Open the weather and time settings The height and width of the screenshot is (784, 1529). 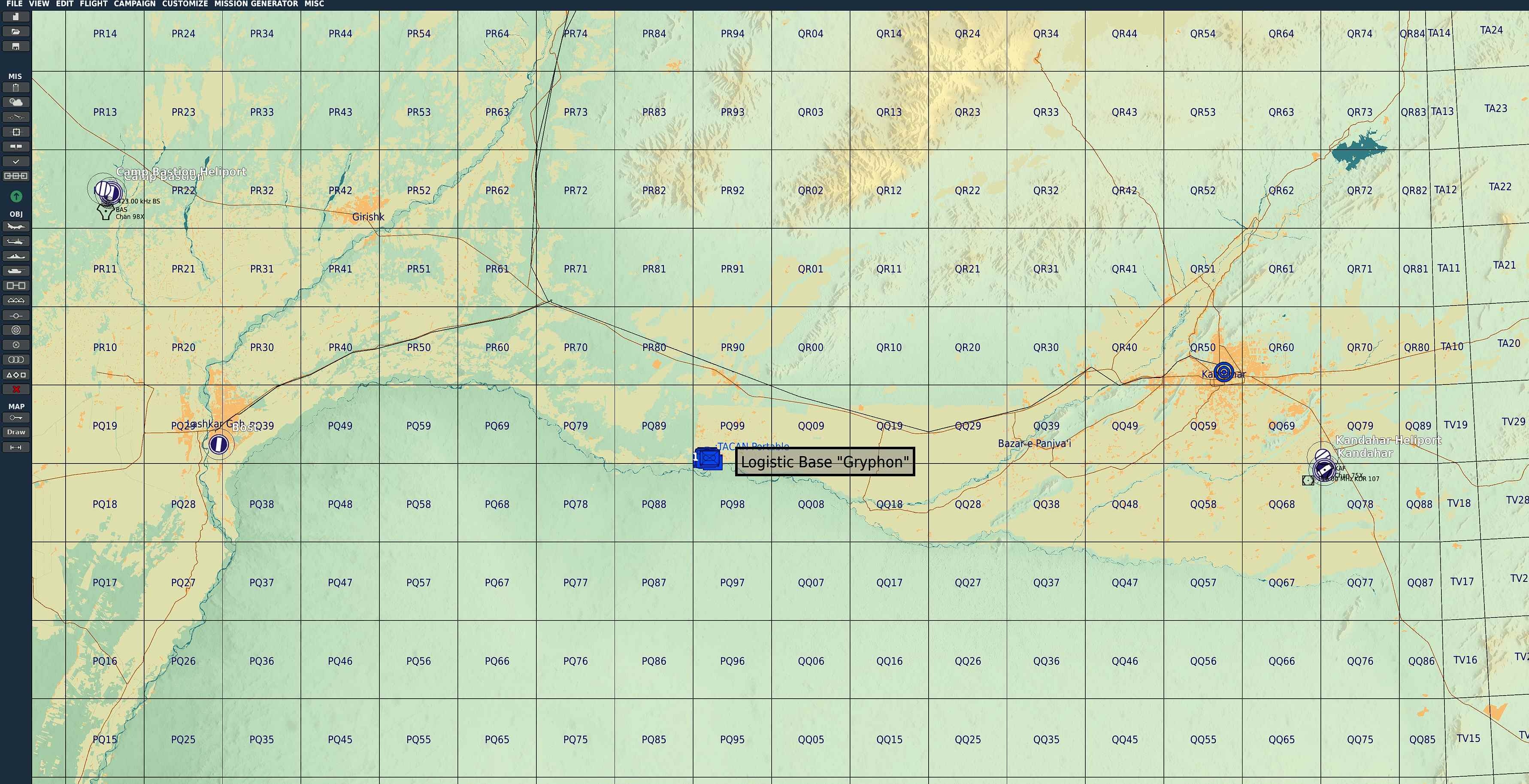[16, 102]
